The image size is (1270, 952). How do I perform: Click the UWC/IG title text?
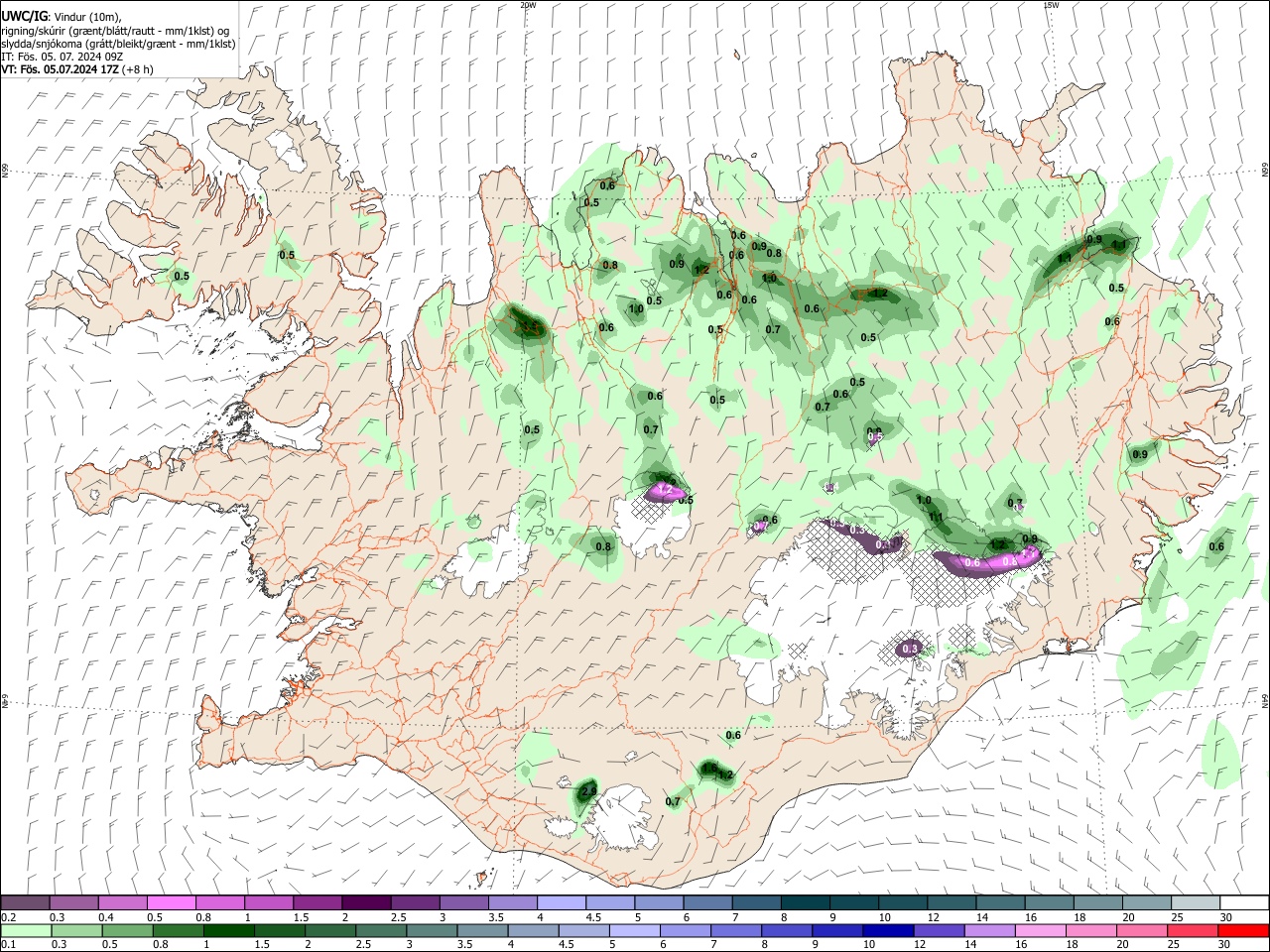24,16
